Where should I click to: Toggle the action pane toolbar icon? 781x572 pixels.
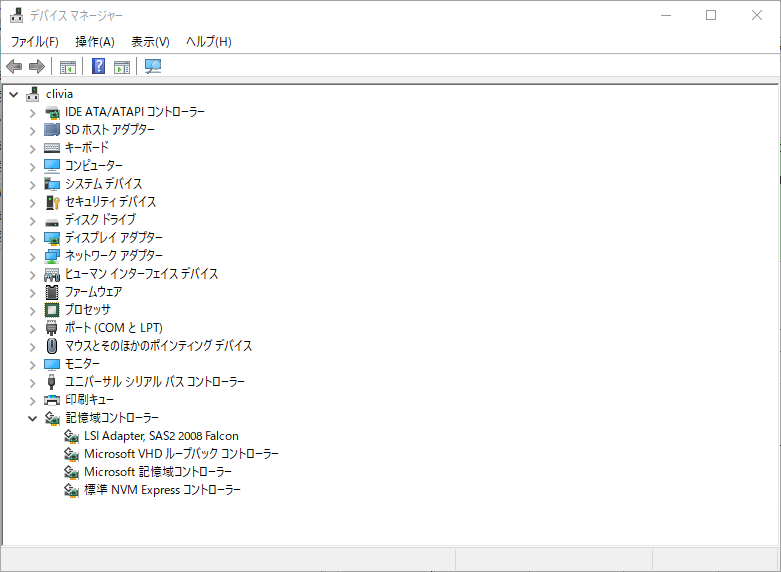122,66
